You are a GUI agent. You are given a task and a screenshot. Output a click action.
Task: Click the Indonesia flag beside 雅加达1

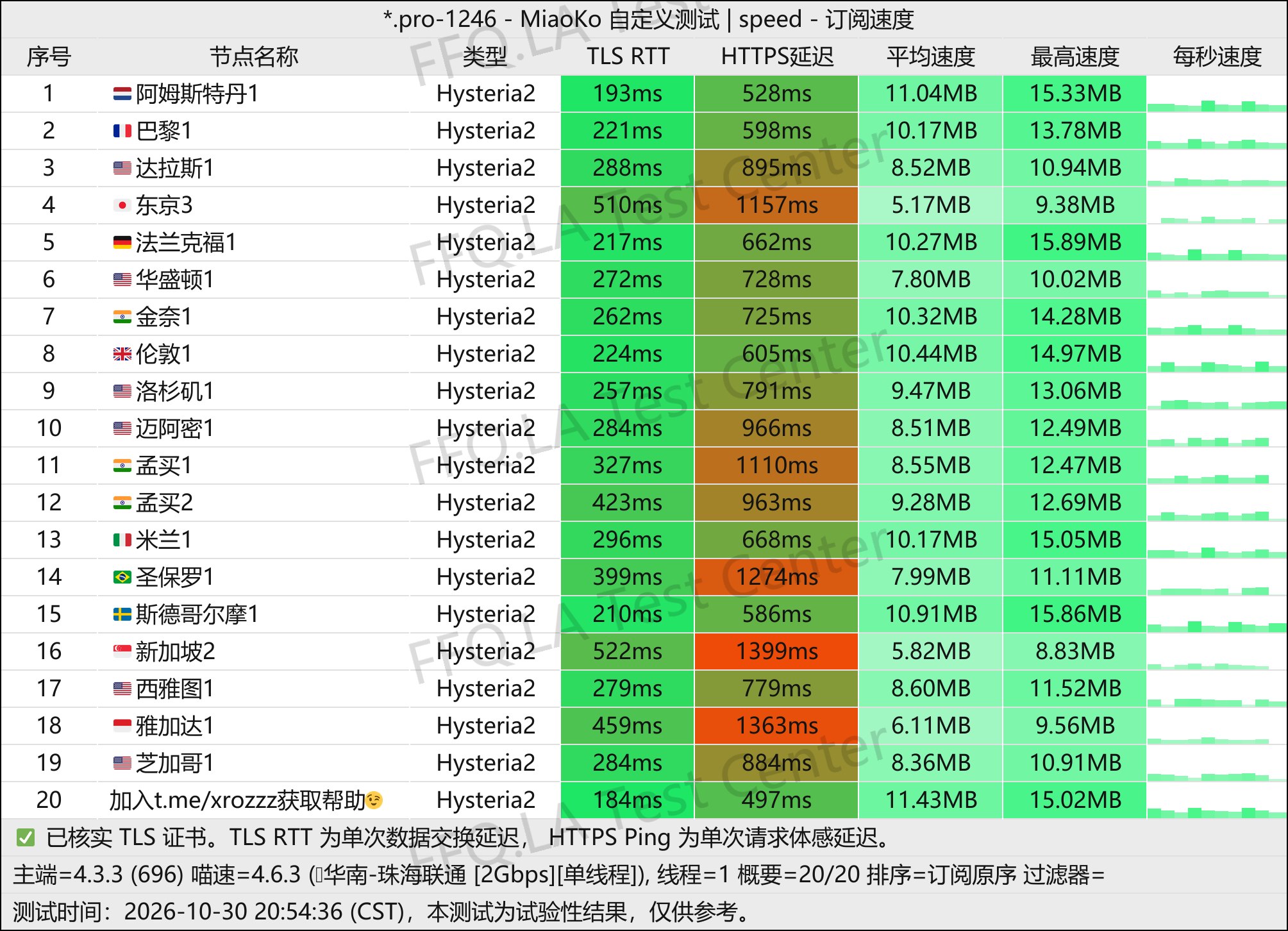tap(122, 726)
